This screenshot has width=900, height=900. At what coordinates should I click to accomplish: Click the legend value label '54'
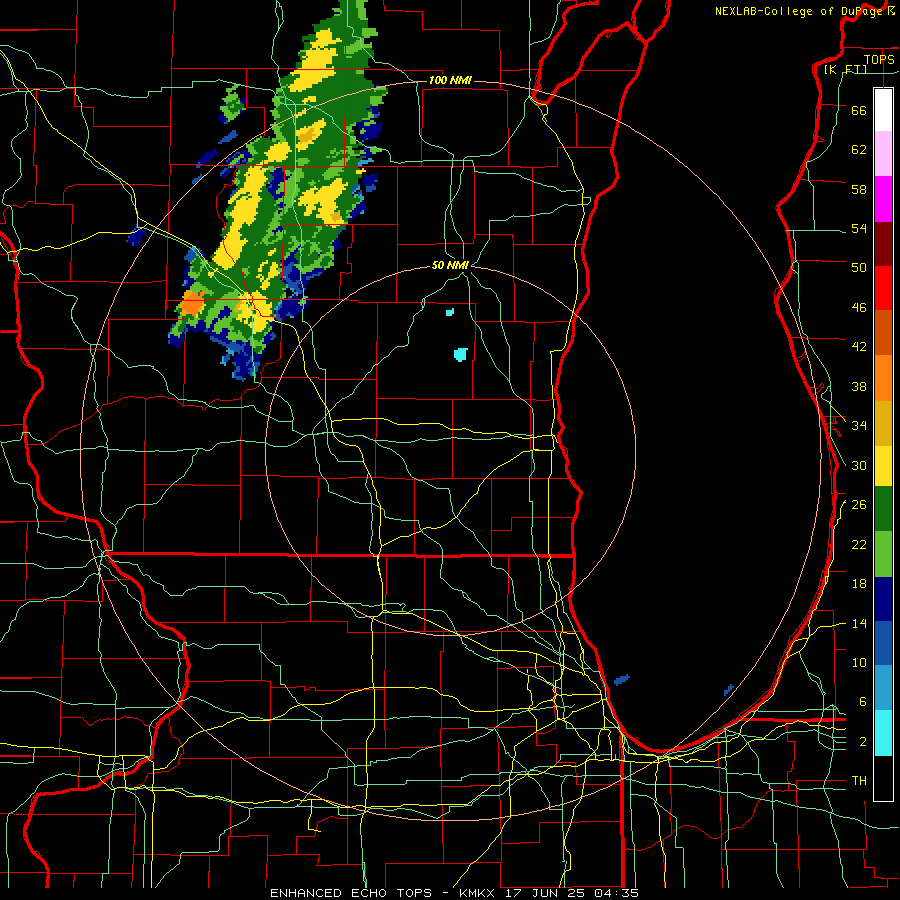click(859, 228)
